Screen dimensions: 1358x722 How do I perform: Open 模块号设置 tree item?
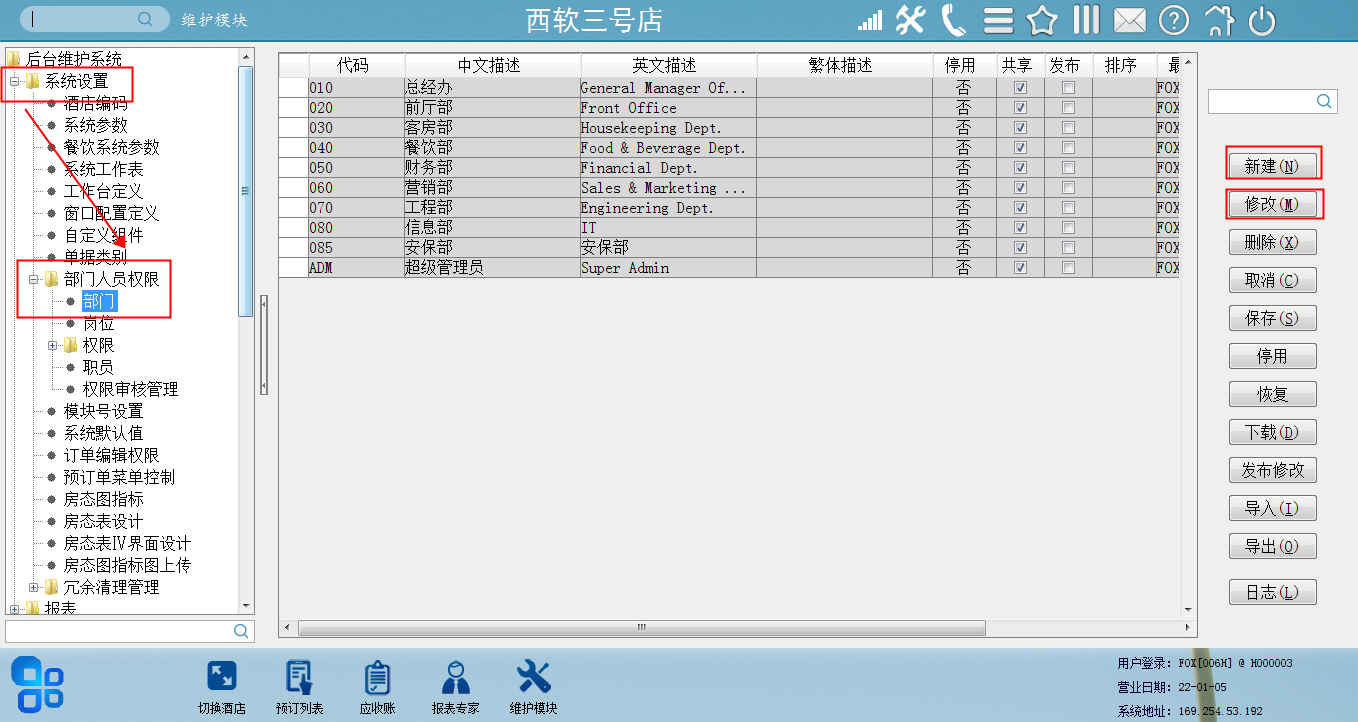tap(104, 411)
